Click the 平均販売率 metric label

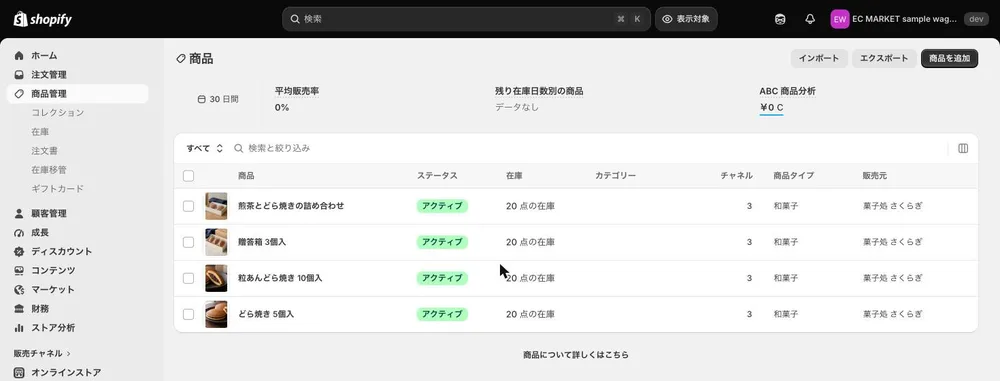297,91
